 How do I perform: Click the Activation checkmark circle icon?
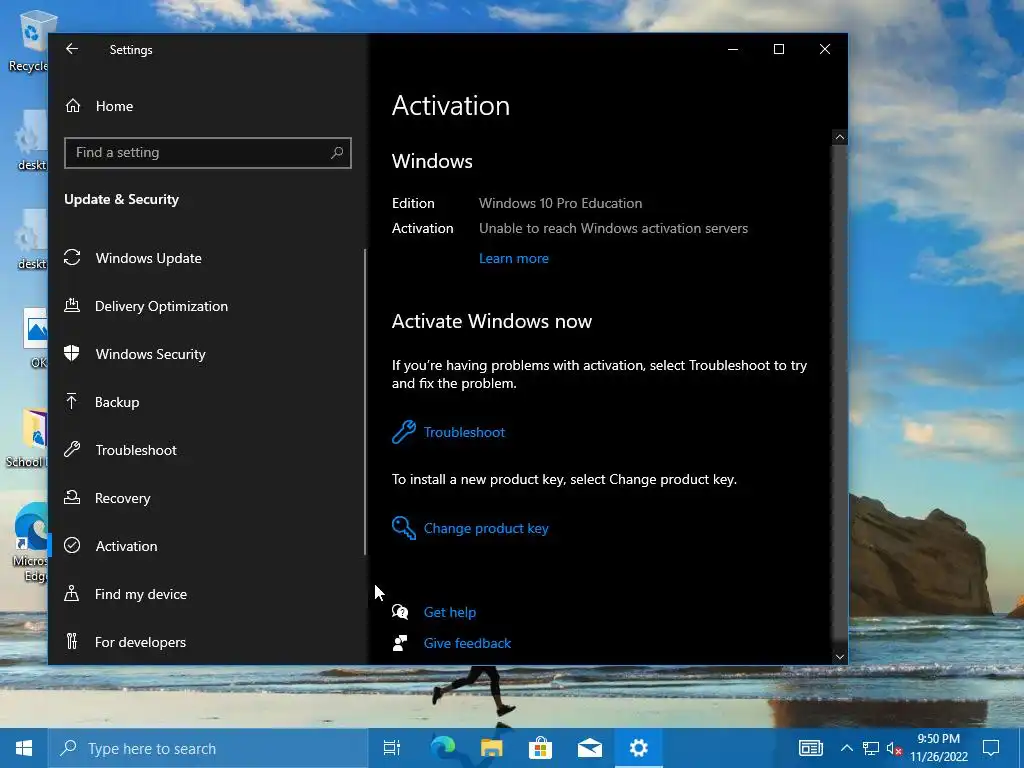click(72, 545)
